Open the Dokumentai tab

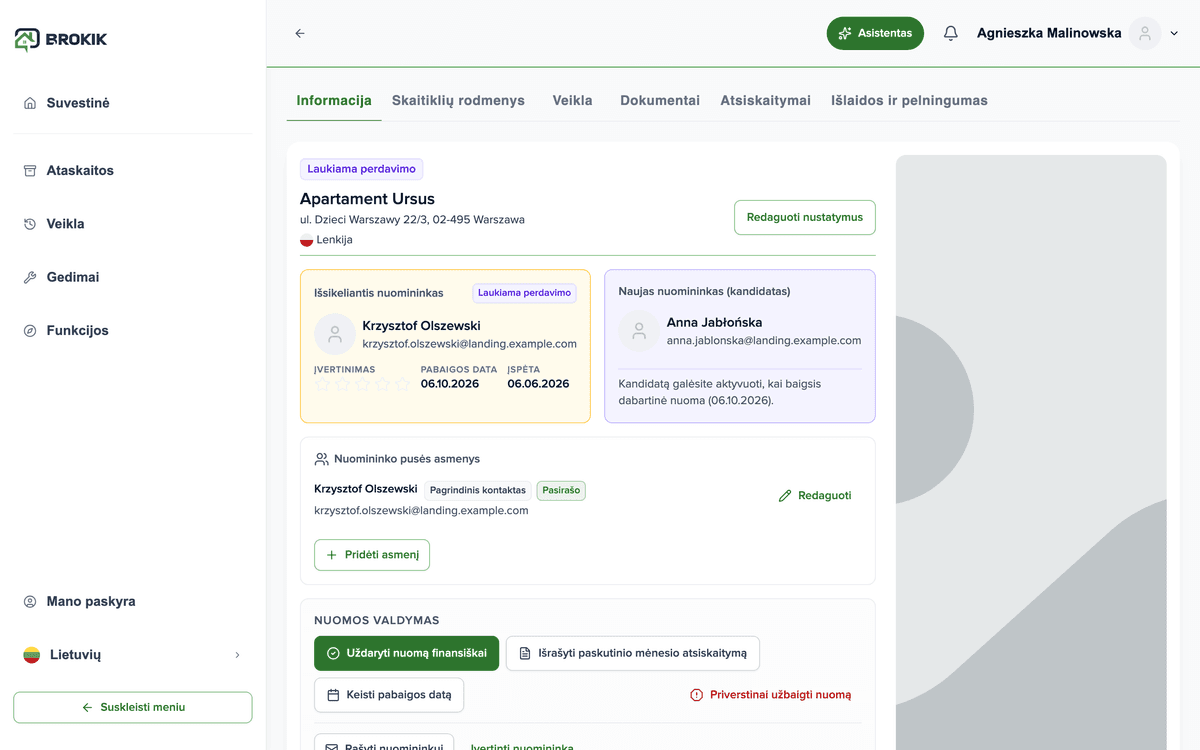pos(660,100)
